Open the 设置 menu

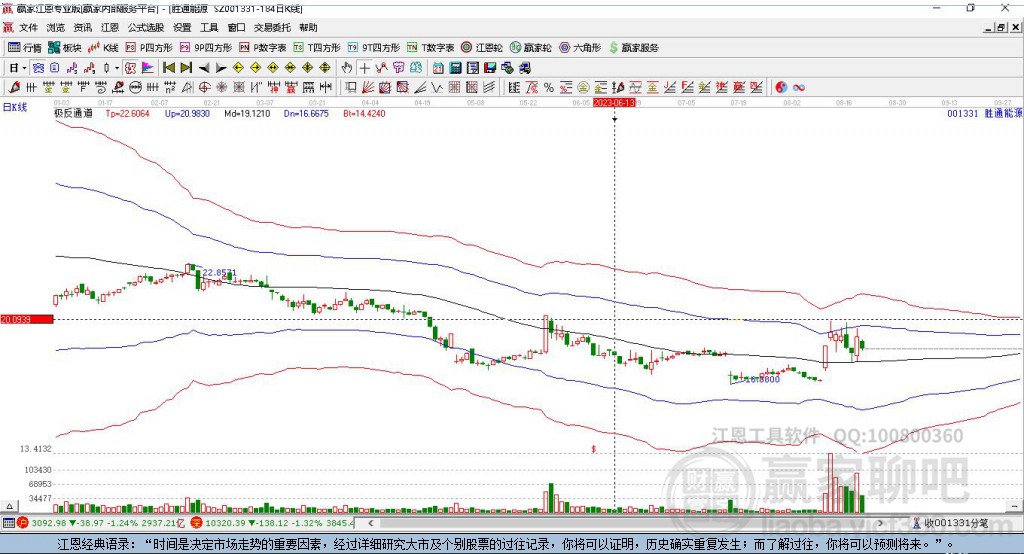tap(182, 27)
